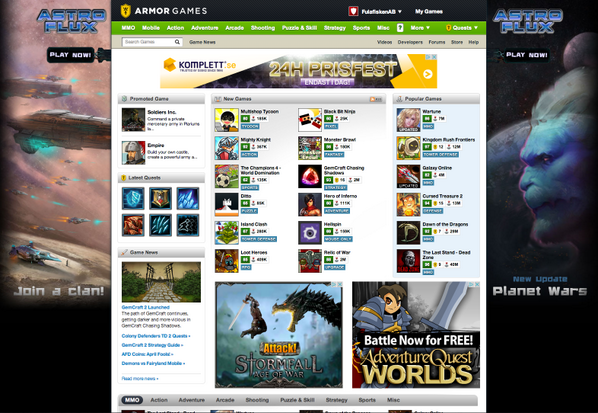Click the user avatar shield icon
Image resolution: width=598 pixels, height=413 pixels.
tap(353, 11)
